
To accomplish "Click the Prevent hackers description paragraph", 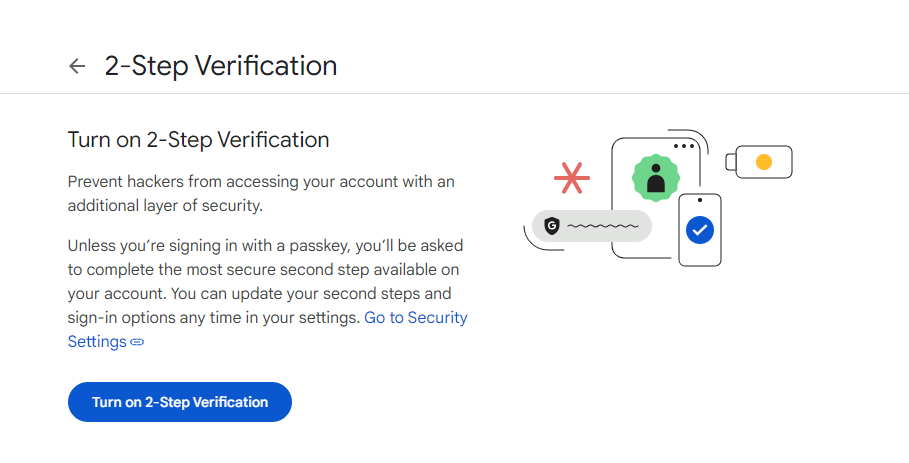I will click(x=261, y=193).
